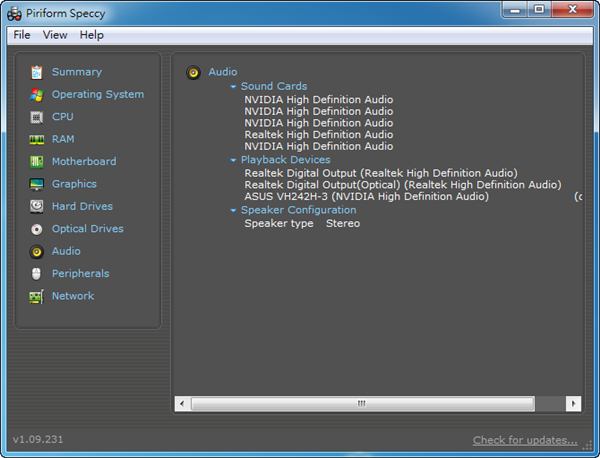The image size is (600, 458).
Task: Click the Motherboard icon
Action: tap(37, 162)
